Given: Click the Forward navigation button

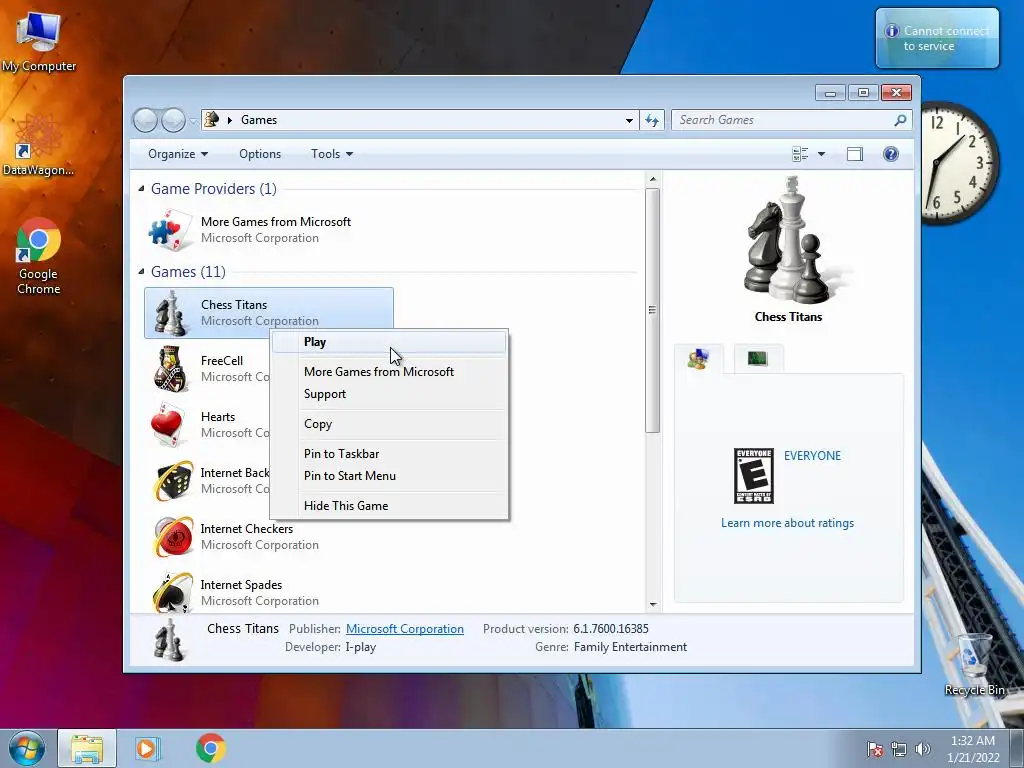Looking at the screenshot, I should (173, 120).
